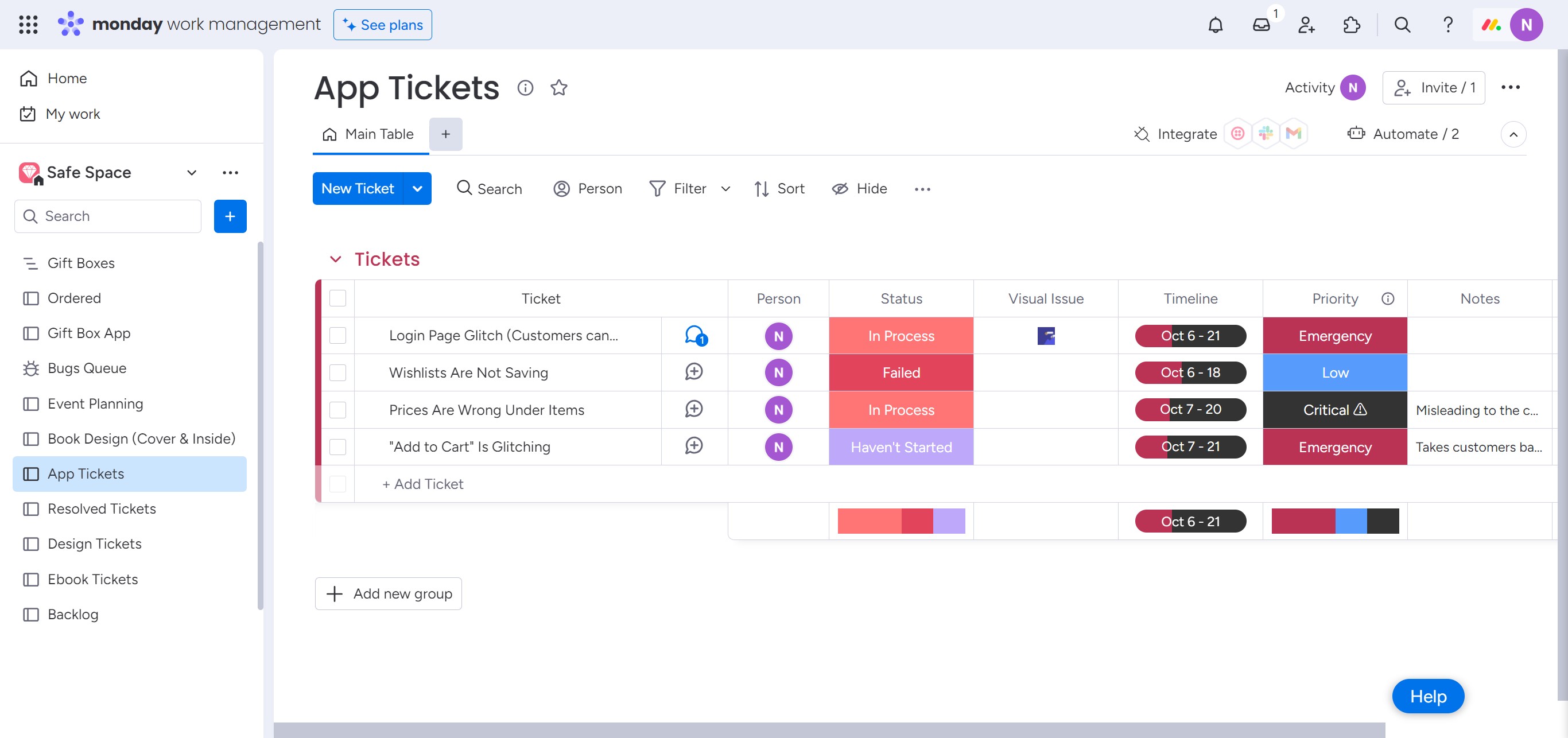Click the Add new group button

click(389, 593)
